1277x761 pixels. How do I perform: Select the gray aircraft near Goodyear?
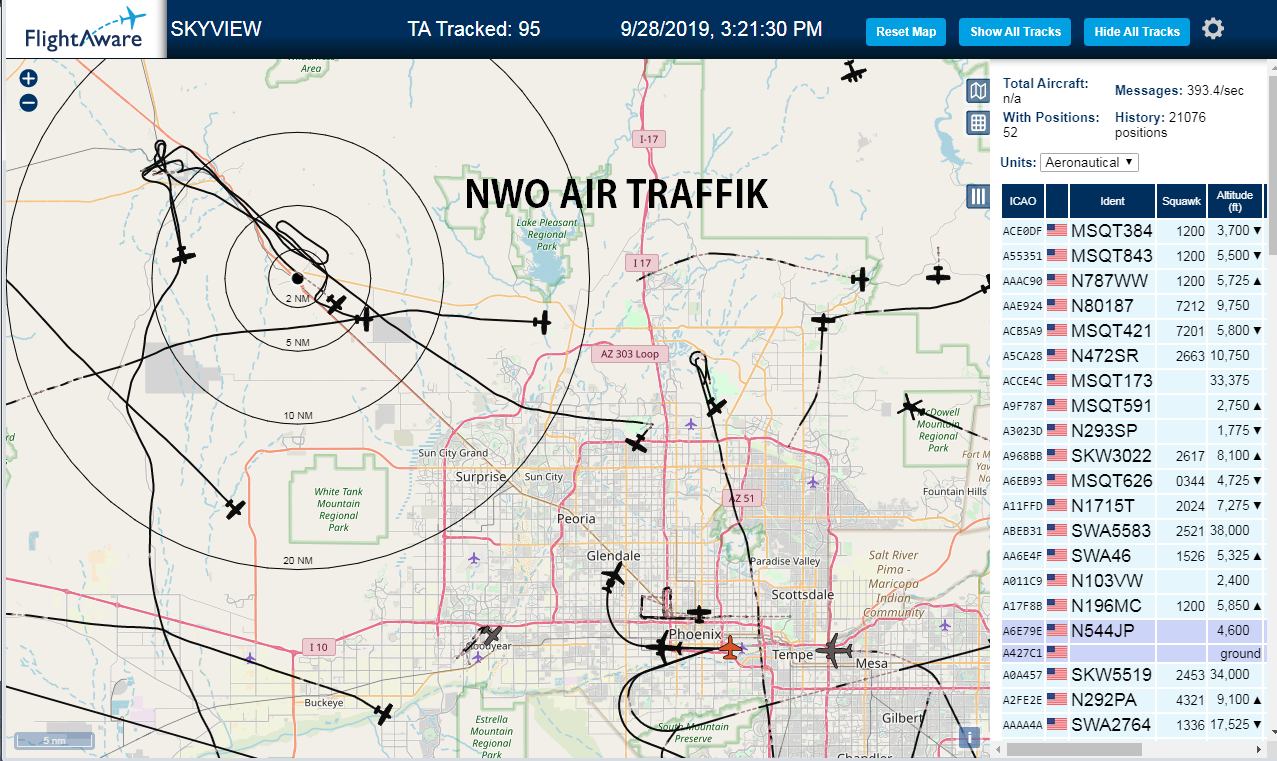[489, 635]
